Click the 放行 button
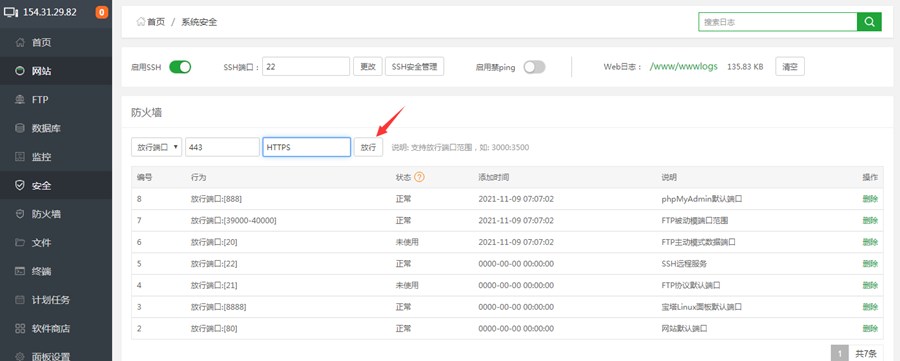Screen dimensions: 900x361 point(368,147)
